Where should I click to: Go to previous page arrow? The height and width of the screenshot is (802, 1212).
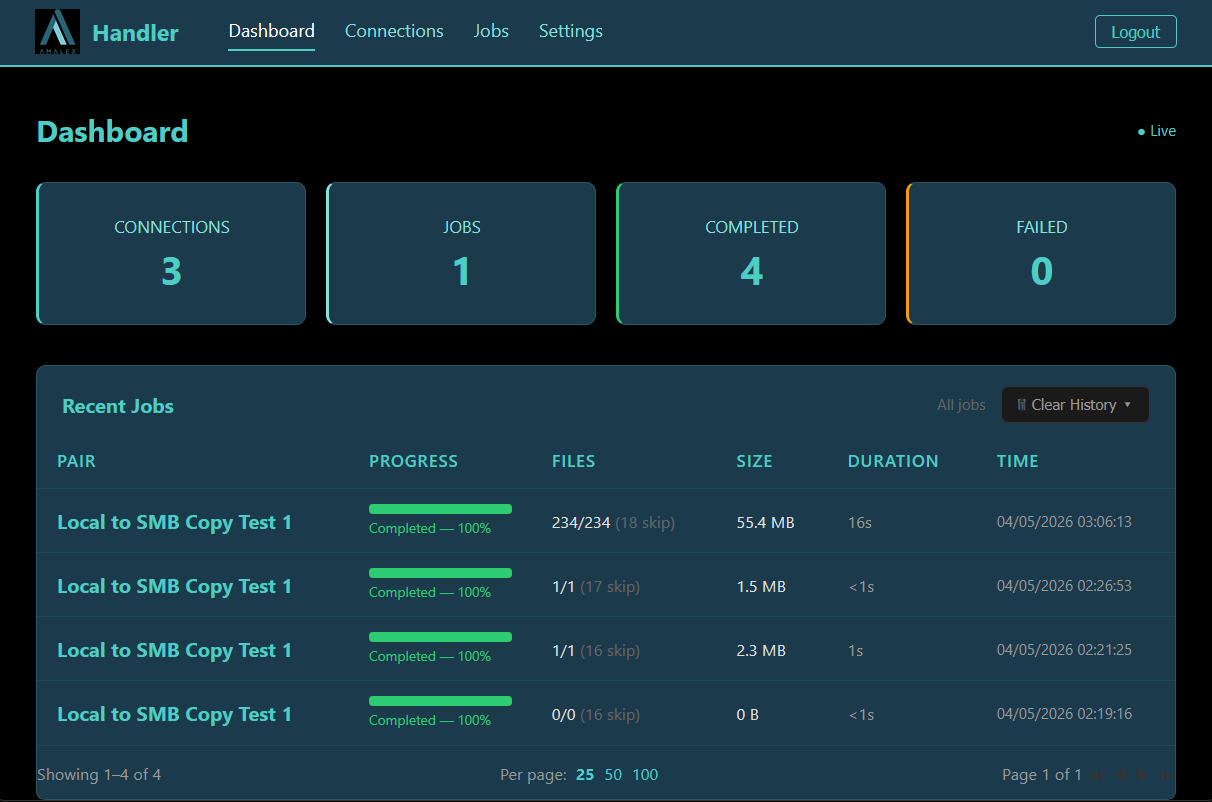pyautogui.click(x=1119, y=775)
